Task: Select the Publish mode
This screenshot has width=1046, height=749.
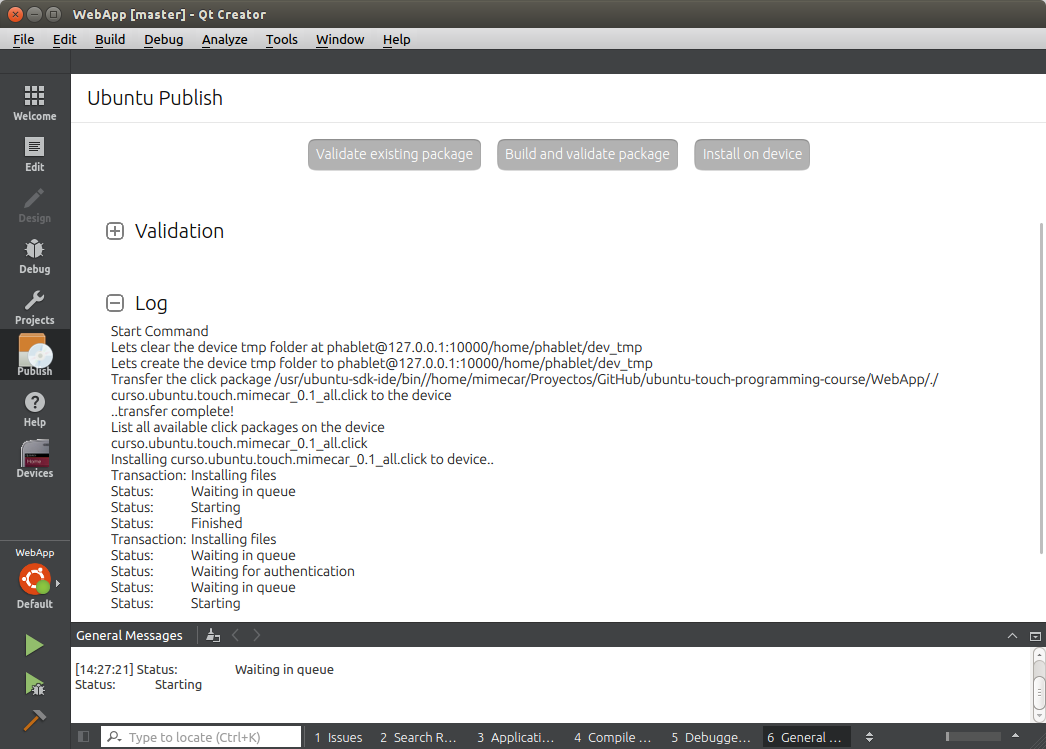Action: [35, 355]
